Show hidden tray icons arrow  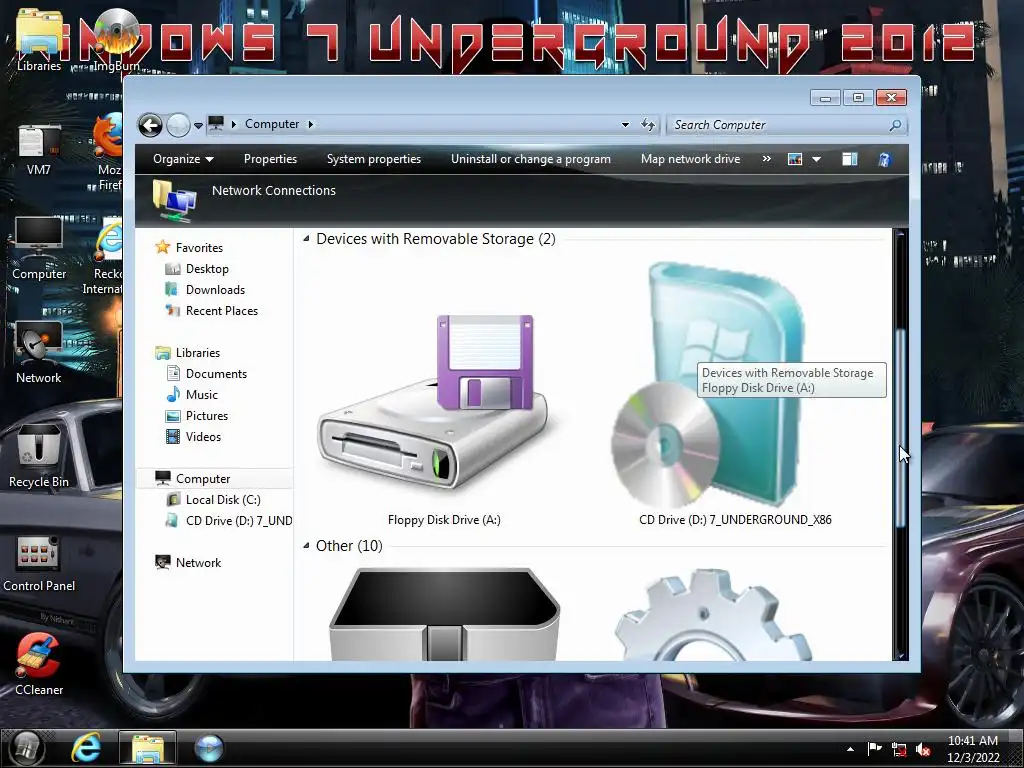point(850,749)
